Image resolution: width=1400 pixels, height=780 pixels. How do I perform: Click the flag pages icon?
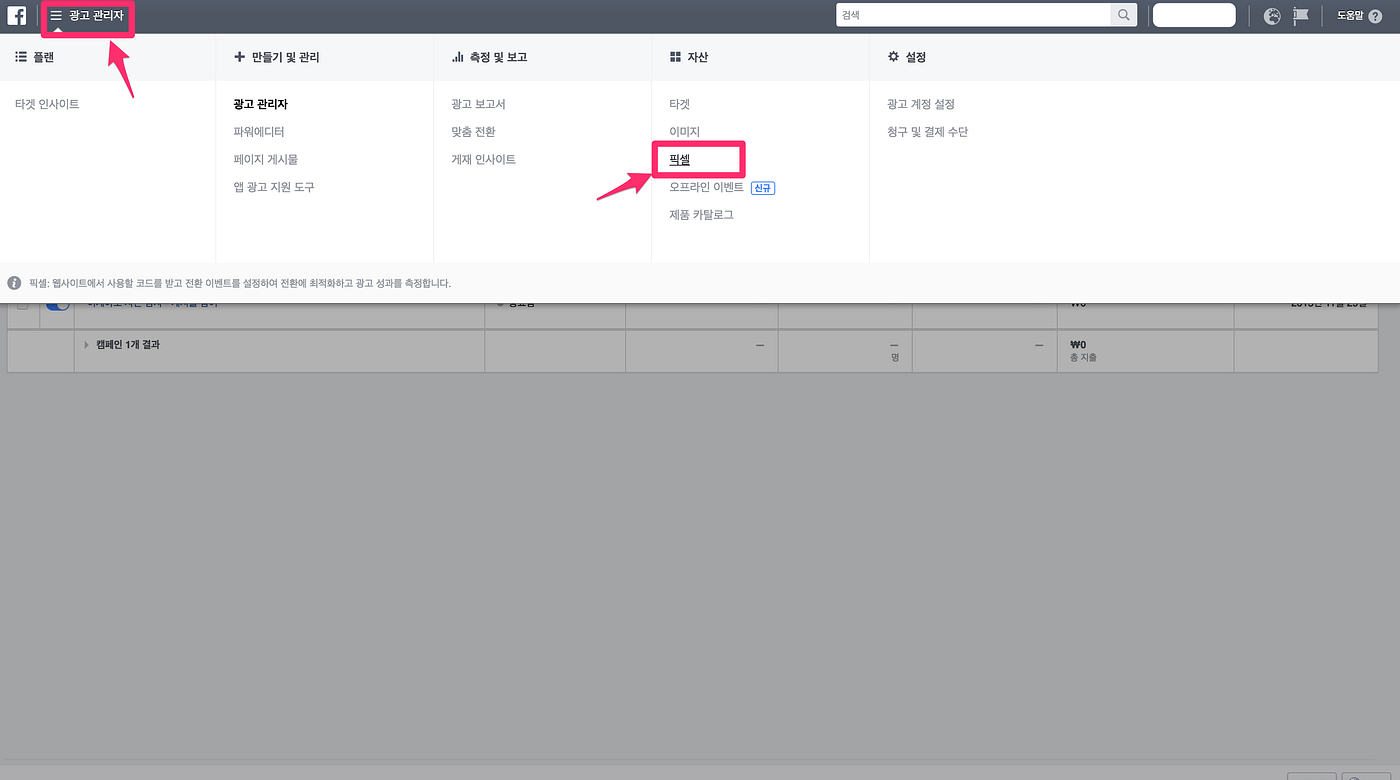(x=1301, y=16)
